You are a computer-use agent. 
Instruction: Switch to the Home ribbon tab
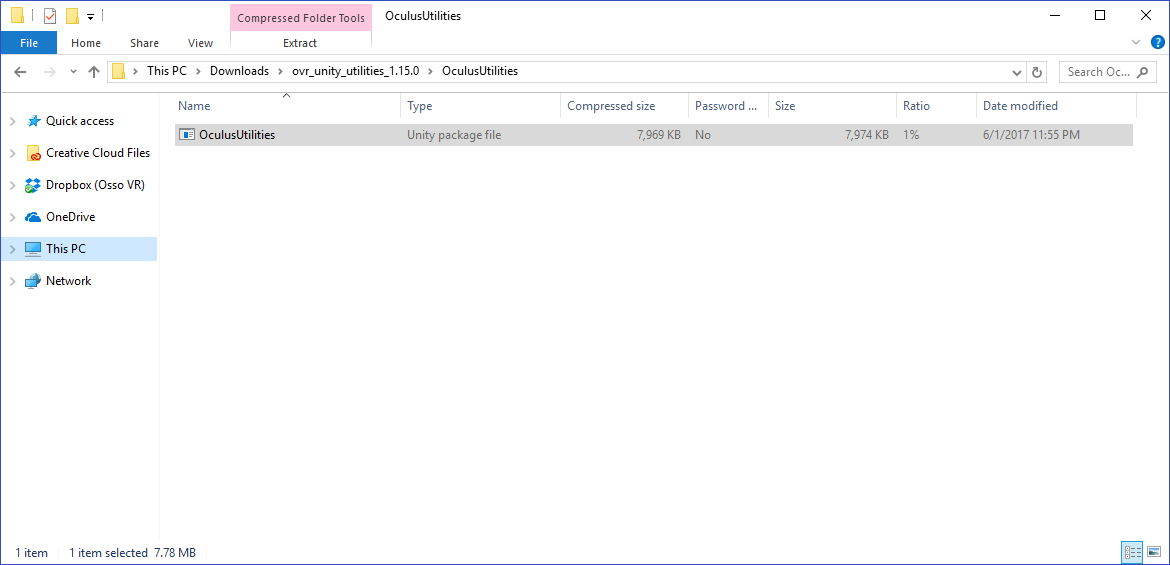click(x=86, y=43)
